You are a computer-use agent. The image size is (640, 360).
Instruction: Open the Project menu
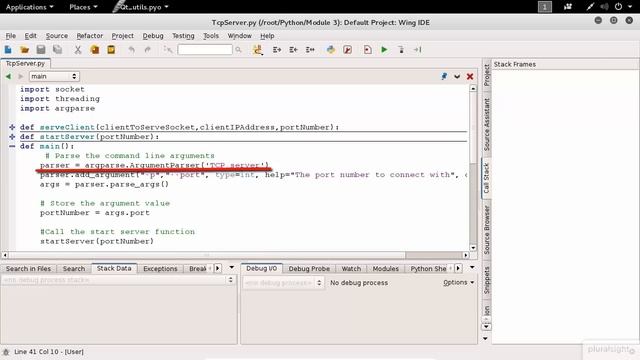click(122, 36)
